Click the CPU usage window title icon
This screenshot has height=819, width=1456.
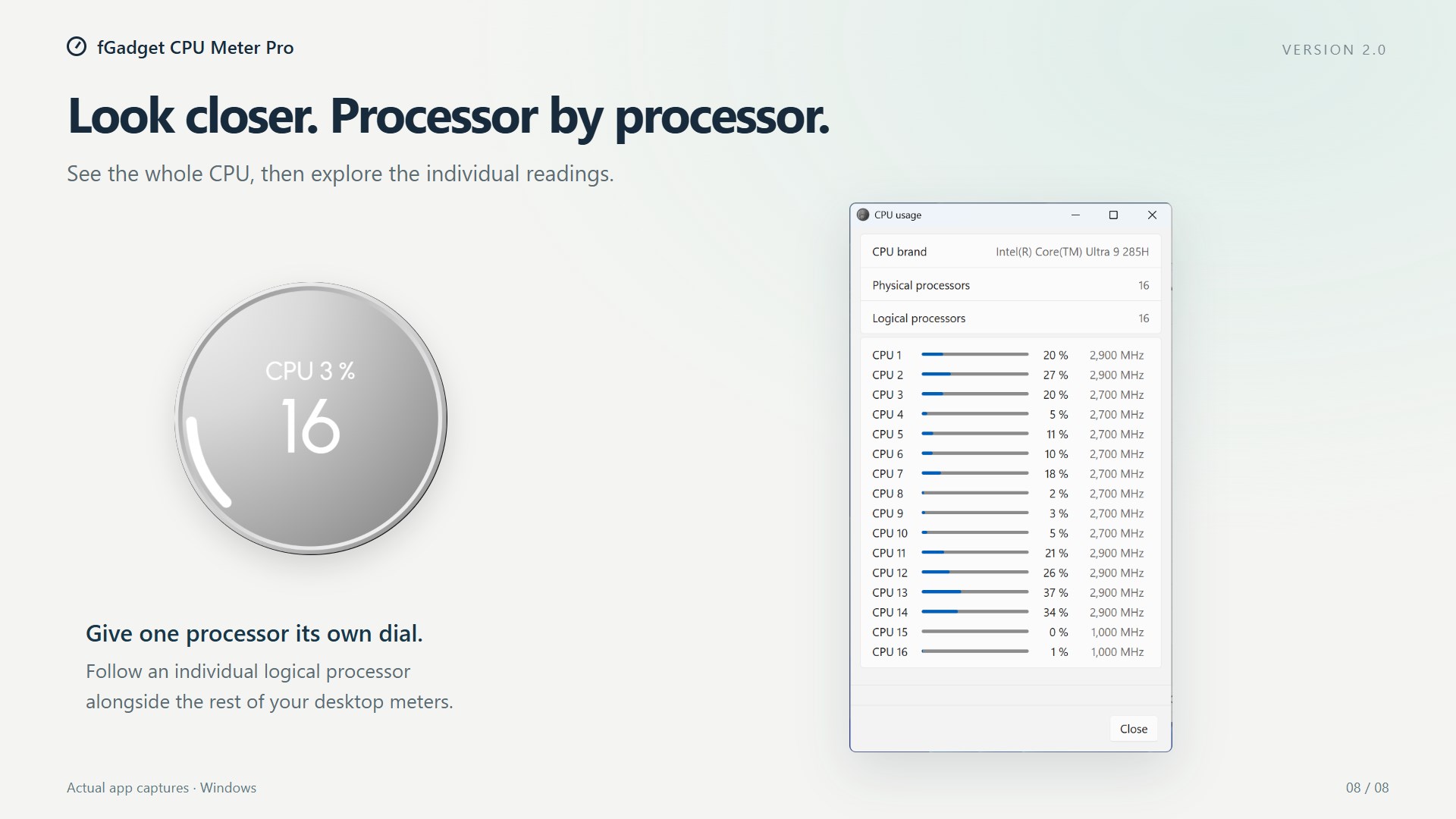(x=862, y=215)
